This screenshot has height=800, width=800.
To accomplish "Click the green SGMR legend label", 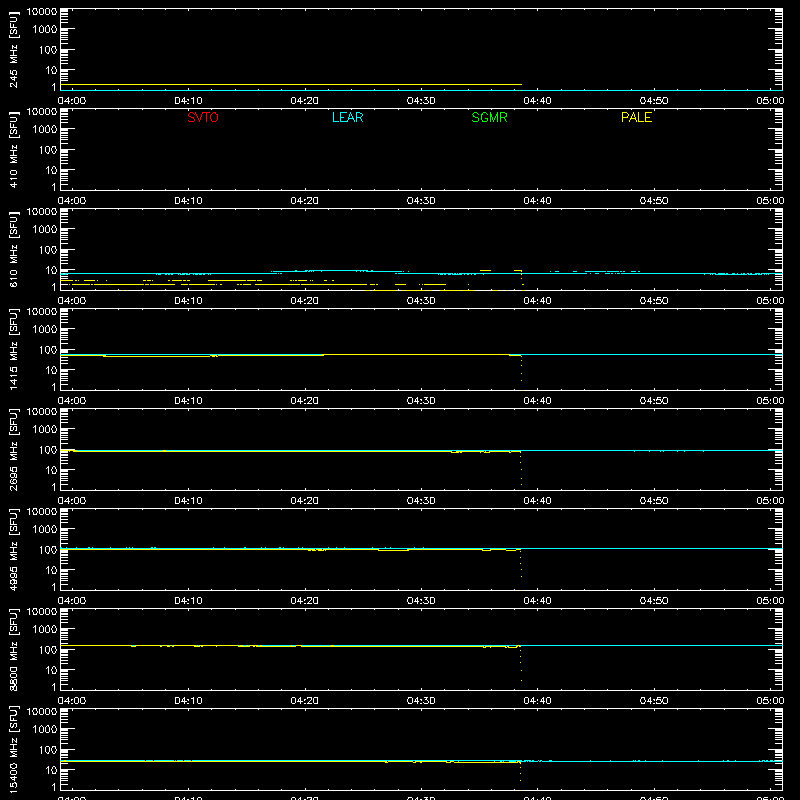I will click(489, 117).
